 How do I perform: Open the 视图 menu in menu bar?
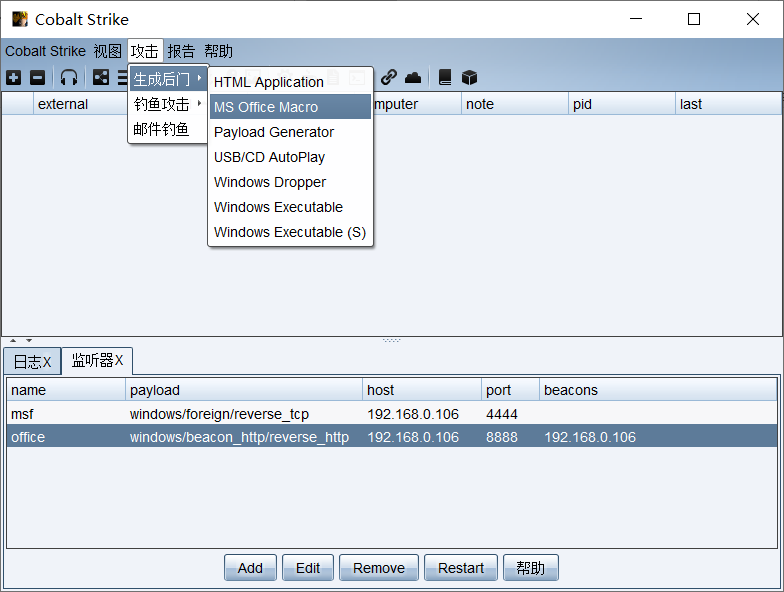pyautogui.click(x=107, y=51)
